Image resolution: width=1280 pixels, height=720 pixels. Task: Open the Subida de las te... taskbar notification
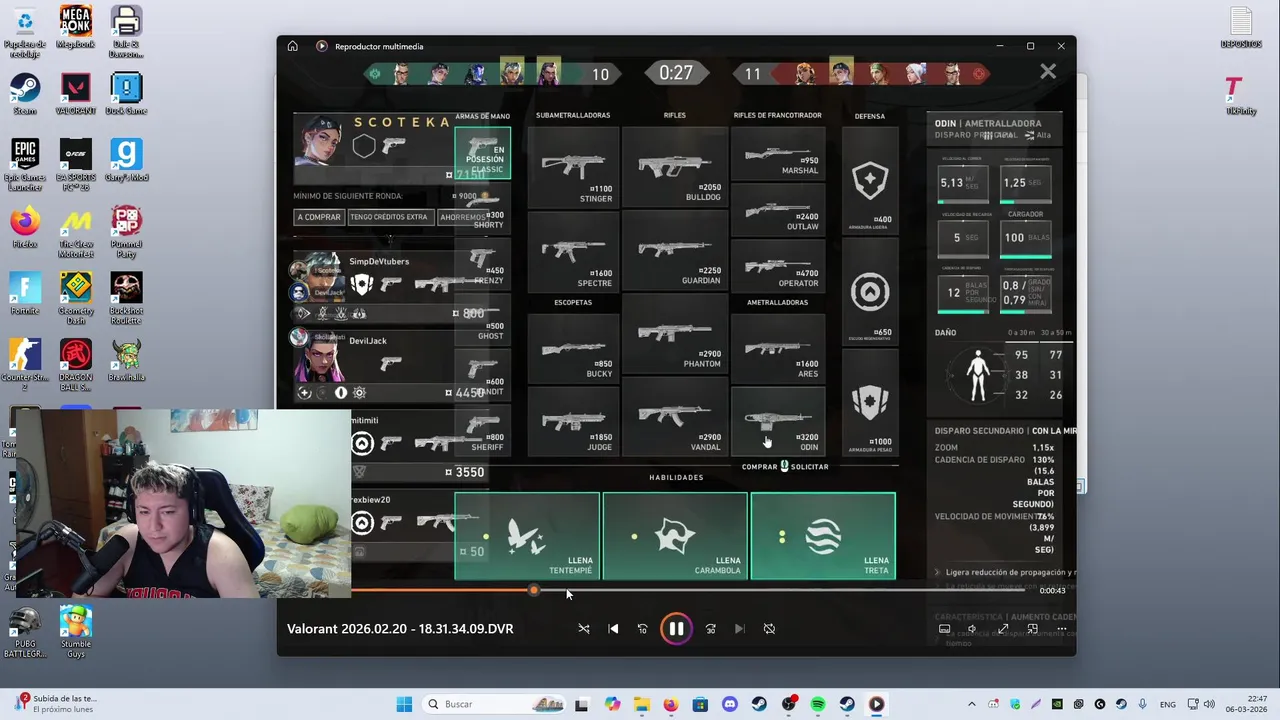click(55, 704)
